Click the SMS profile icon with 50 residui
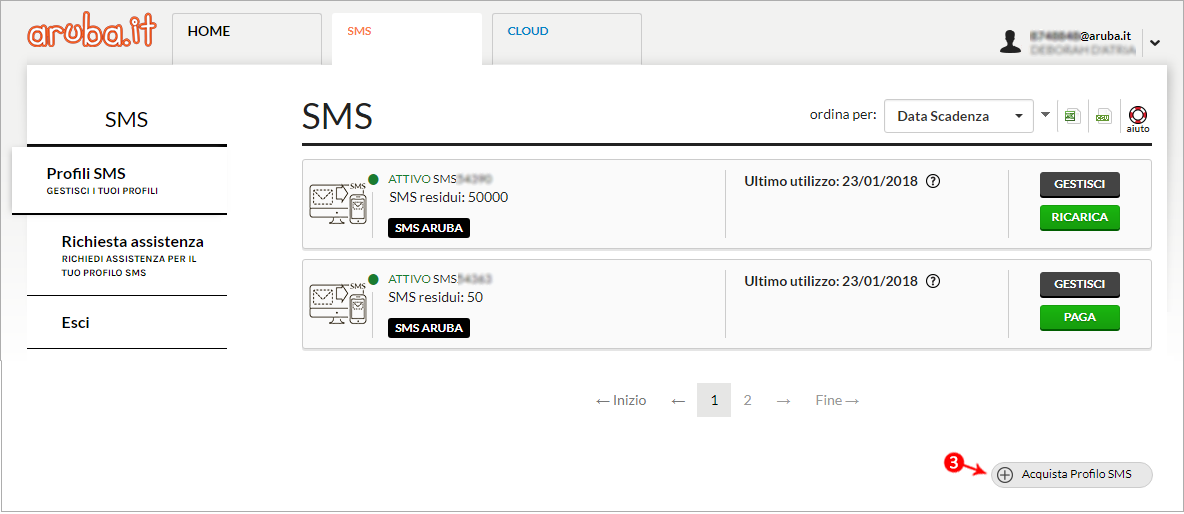This screenshot has height=514, width=1184. coord(338,304)
